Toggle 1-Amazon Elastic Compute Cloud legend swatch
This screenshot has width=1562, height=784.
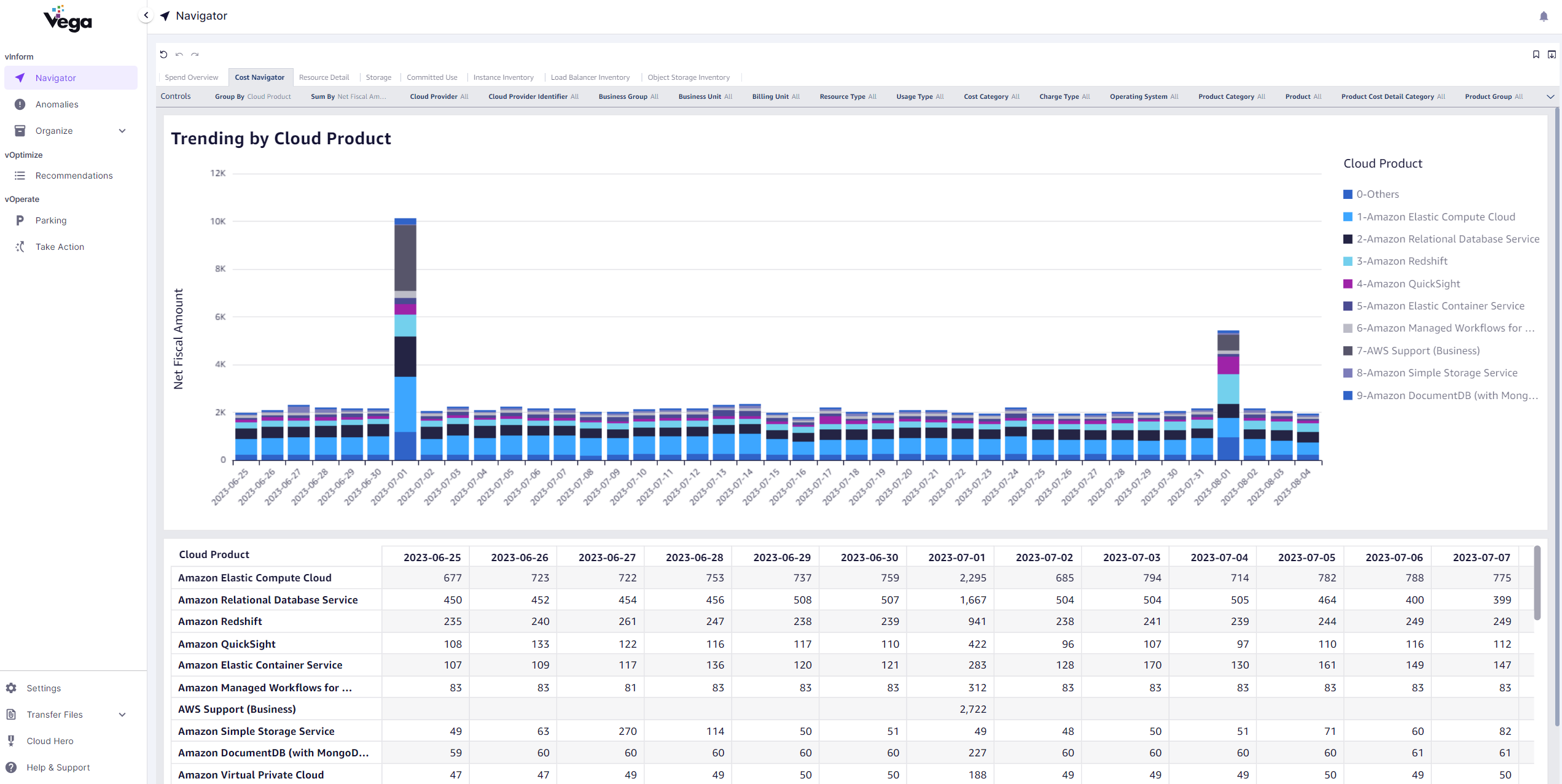[1348, 217]
